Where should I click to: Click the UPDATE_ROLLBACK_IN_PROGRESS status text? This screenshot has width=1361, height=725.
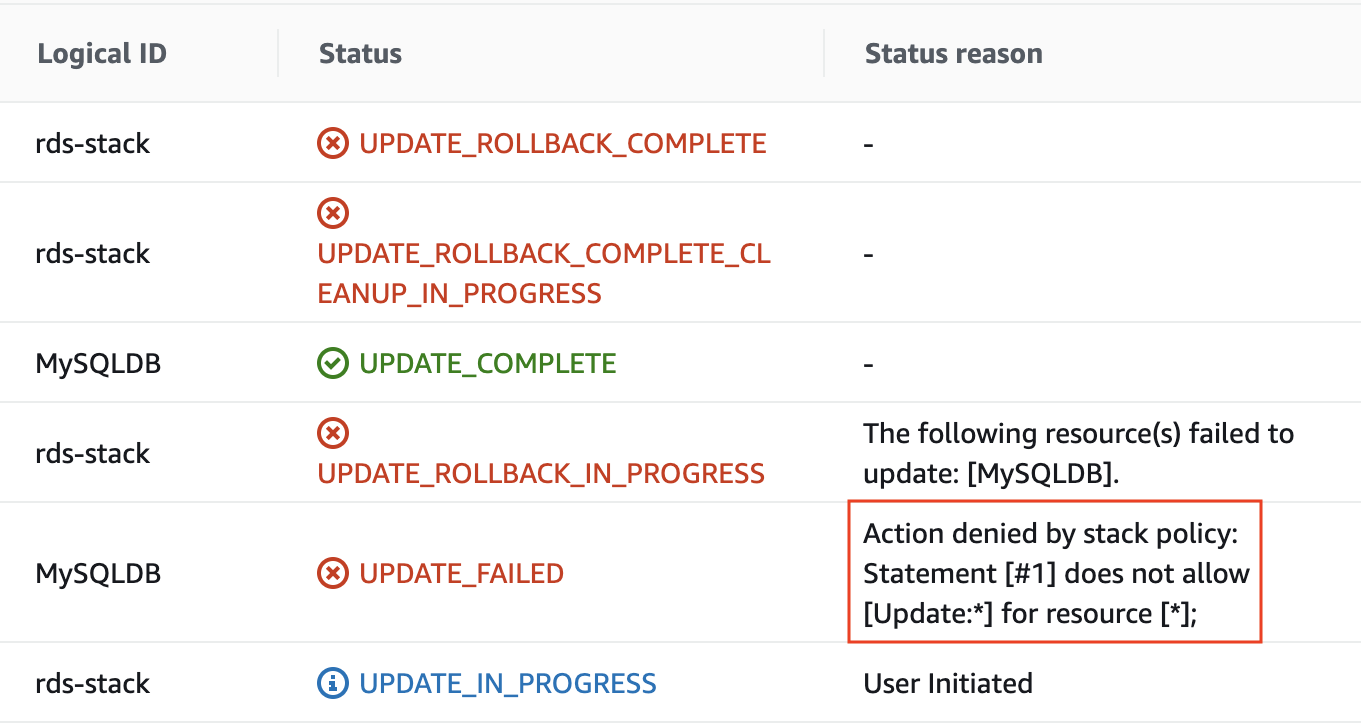(x=541, y=473)
